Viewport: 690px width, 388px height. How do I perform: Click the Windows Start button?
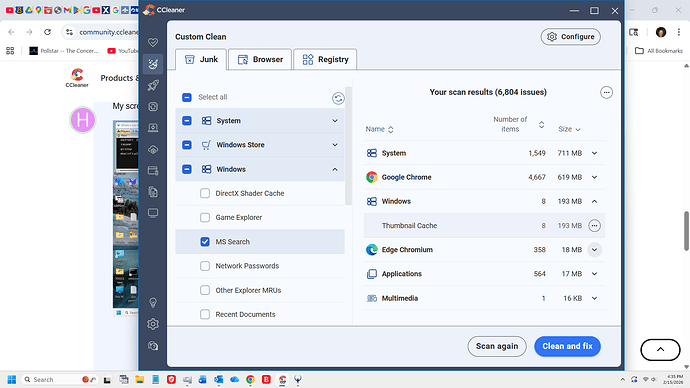coord(12,379)
